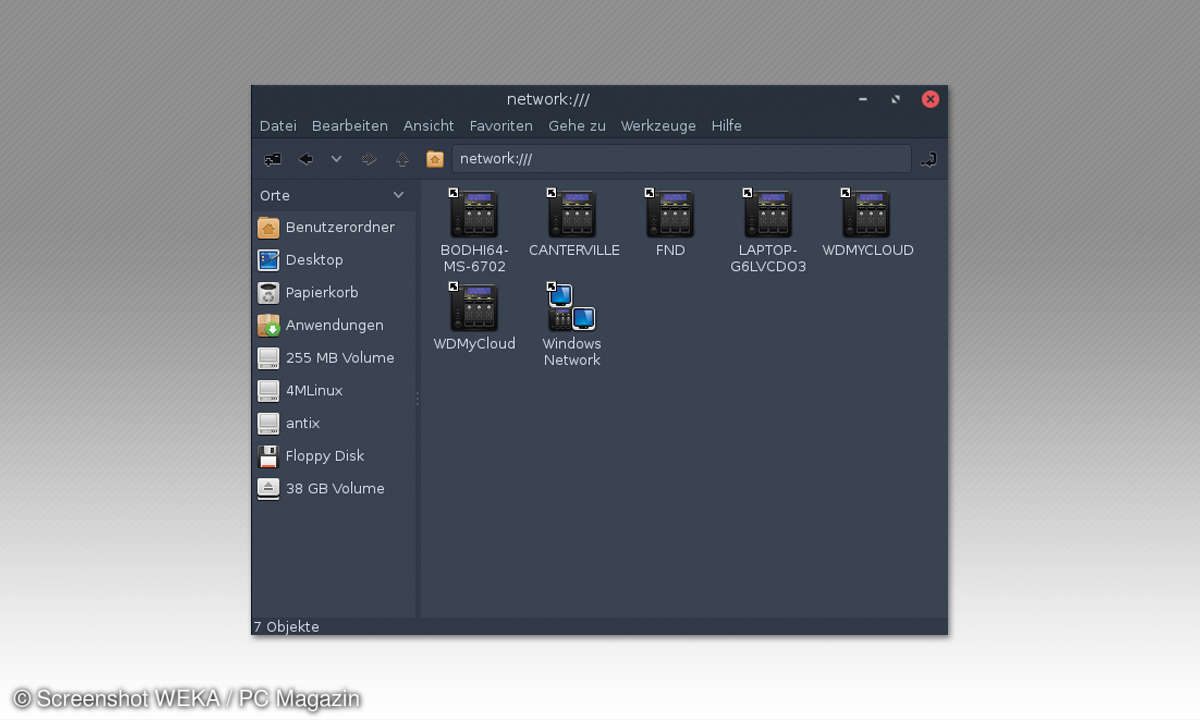Viewport: 1200px width, 720px height.
Task: Click the new window toolbar icon
Action: (x=272, y=159)
